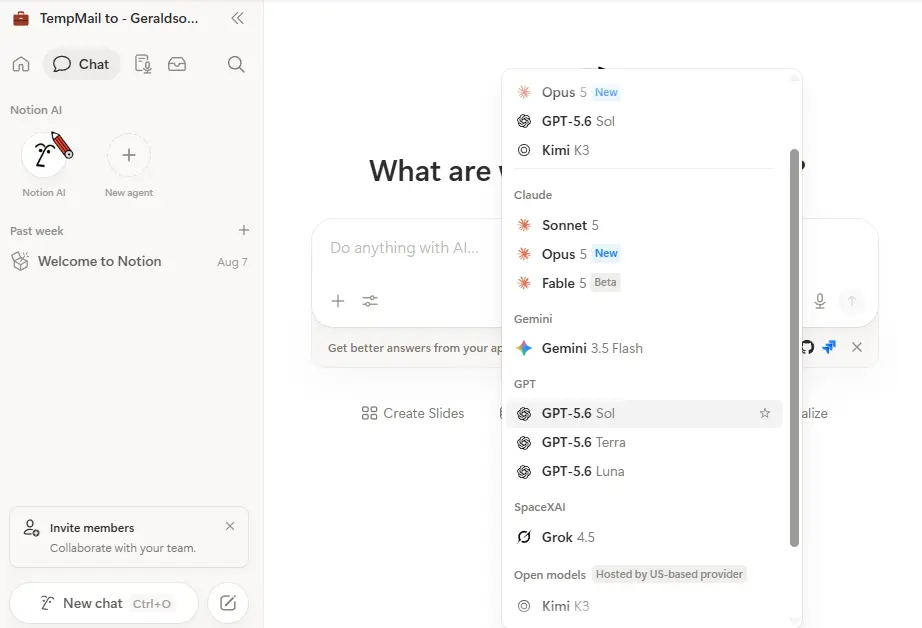Image resolution: width=922 pixels, height=628 pixels.
Task: Open the sidebar search magnifier
Action: [236, 64]
